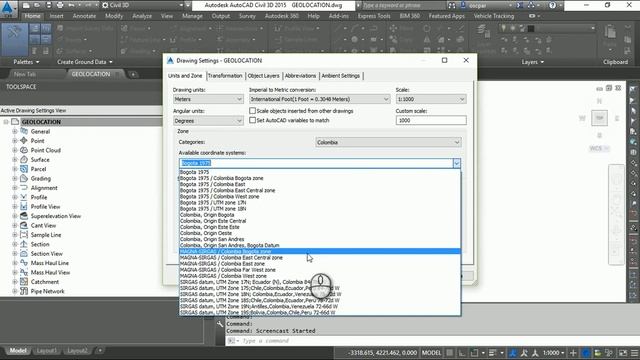Open the Categories dropdown showing Colombia
Image resolution: width=640 pixels, height=360 pixels.
click(388, 142)
